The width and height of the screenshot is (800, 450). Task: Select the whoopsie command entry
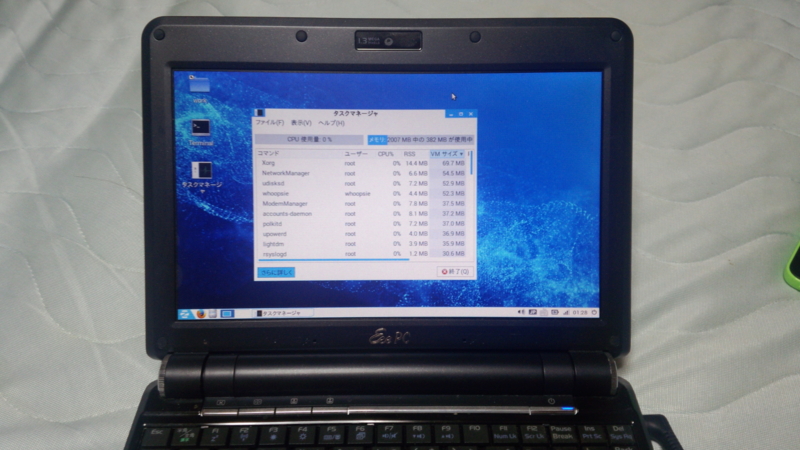click(276, 194)
